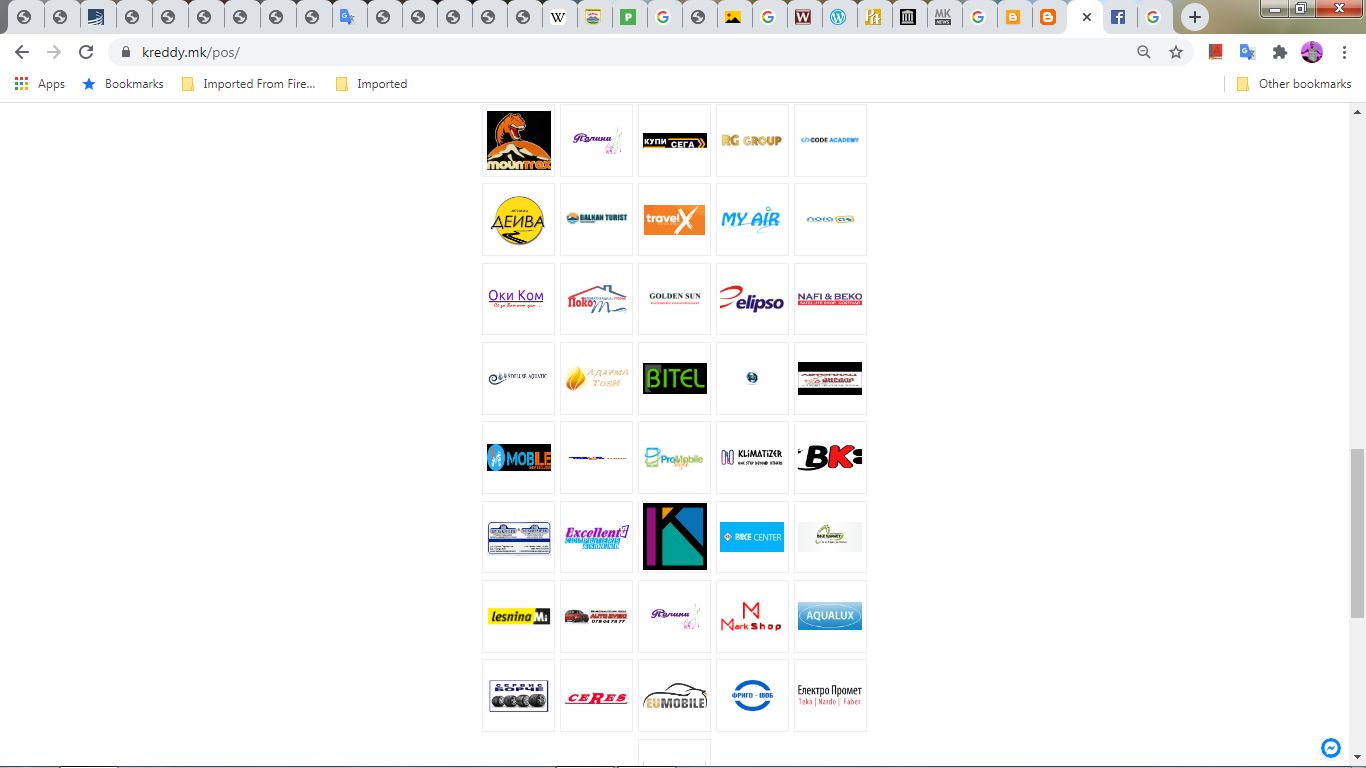Close the current active tab
Viewport: 1366px width, 768px height.
coord(1087,17)
